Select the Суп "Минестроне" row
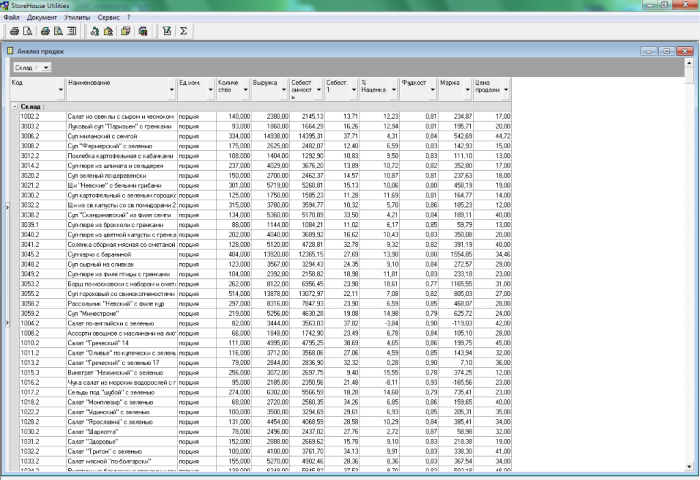Viewport: 700px width, 480px height. [120, 313]
